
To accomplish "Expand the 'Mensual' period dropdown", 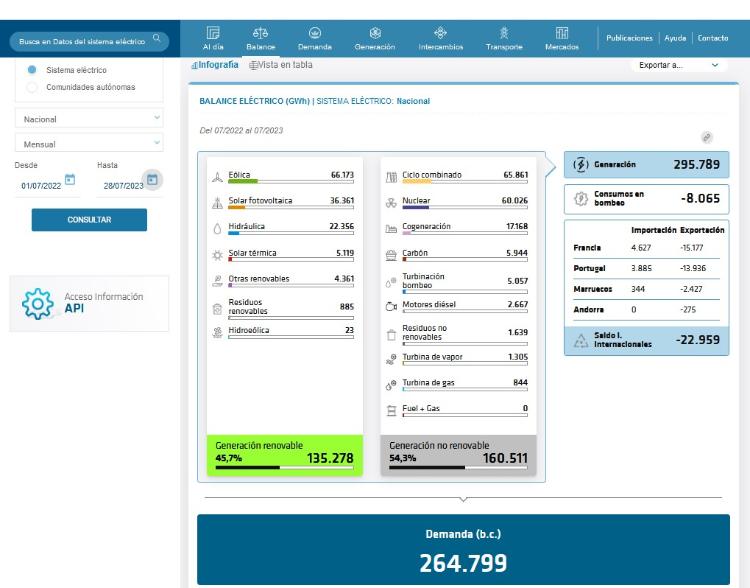I will point(88,144).
